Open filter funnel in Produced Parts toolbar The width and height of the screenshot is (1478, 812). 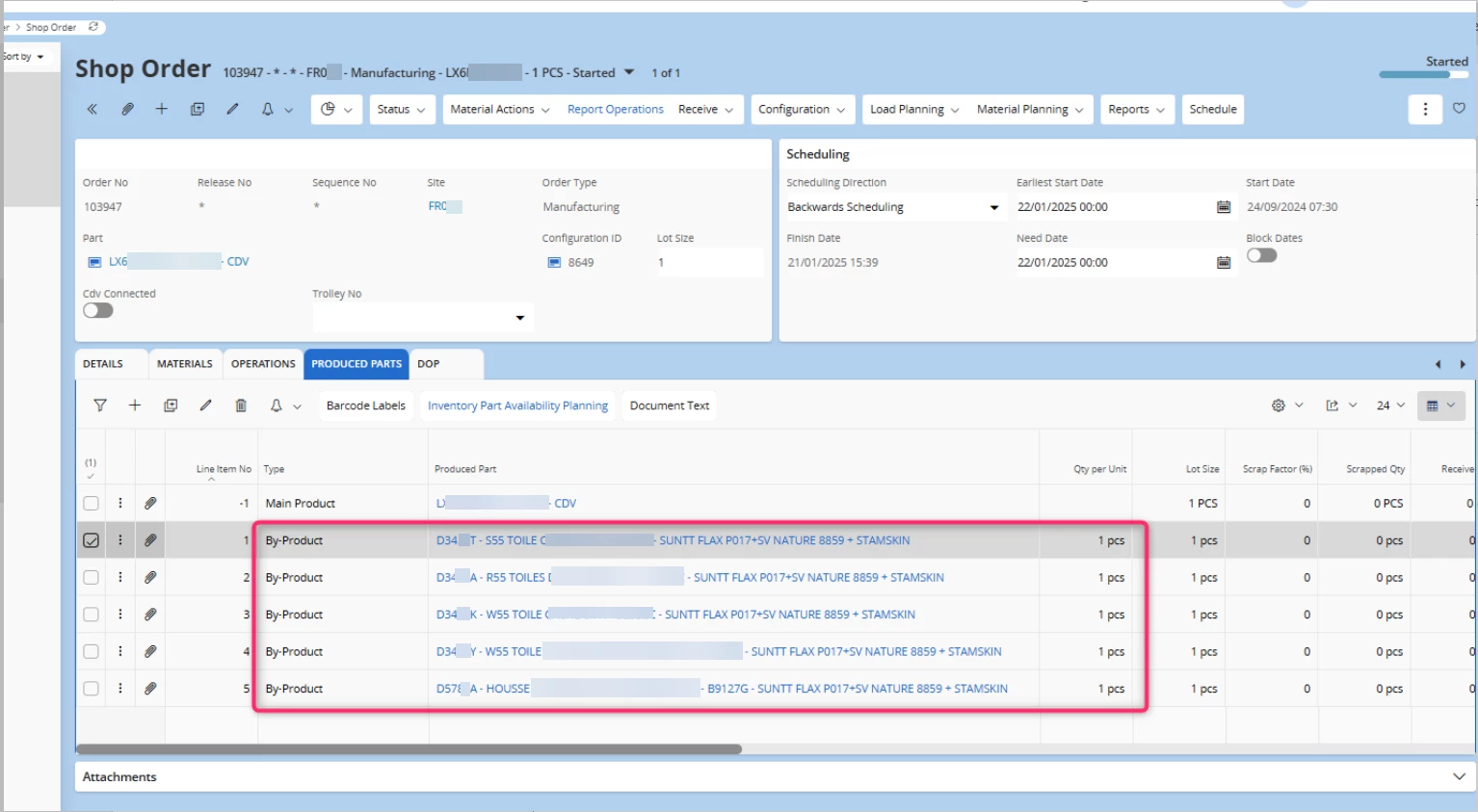100,406
